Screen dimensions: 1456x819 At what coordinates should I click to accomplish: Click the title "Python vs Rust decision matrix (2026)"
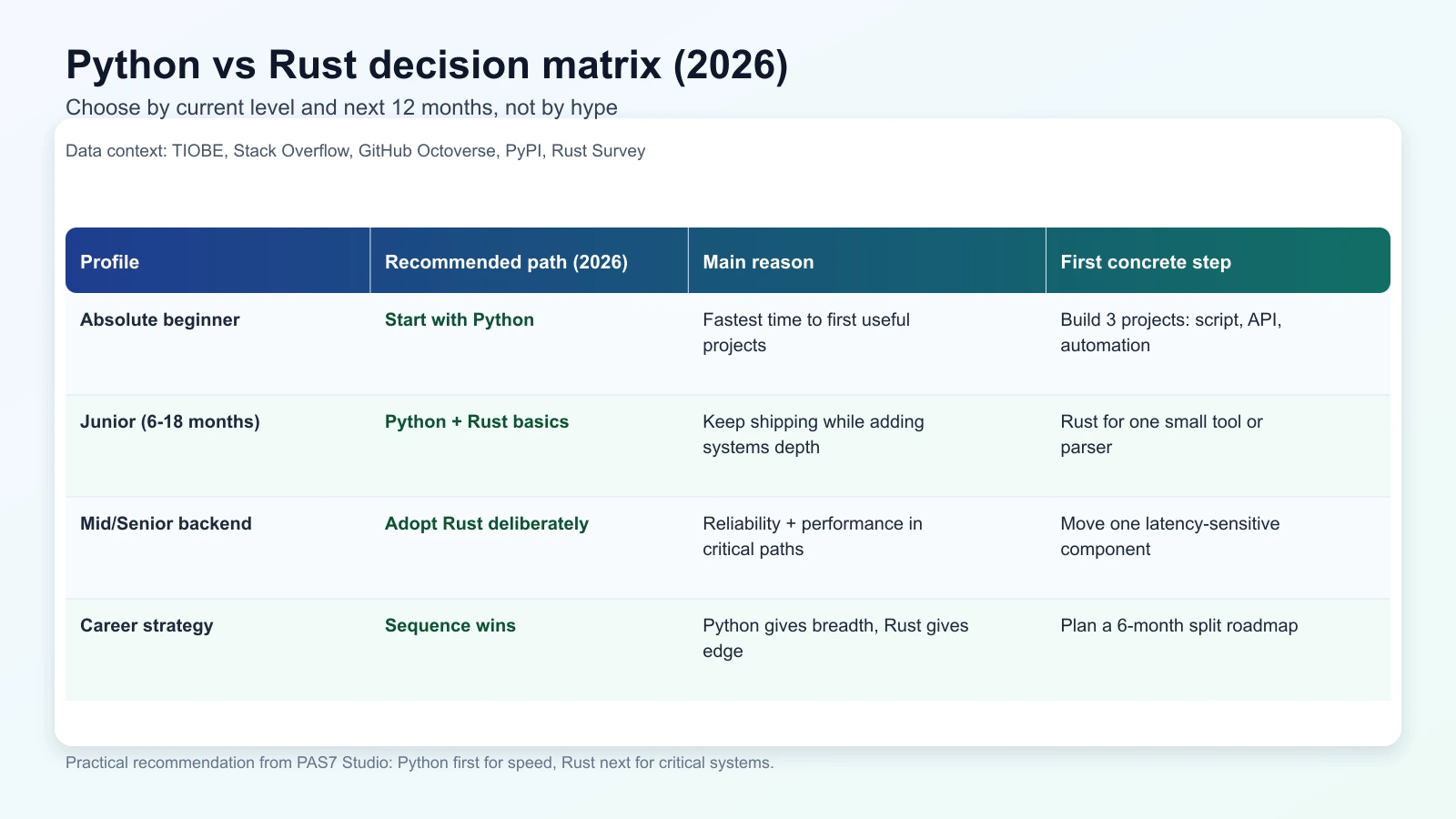(x=426, y=64)
